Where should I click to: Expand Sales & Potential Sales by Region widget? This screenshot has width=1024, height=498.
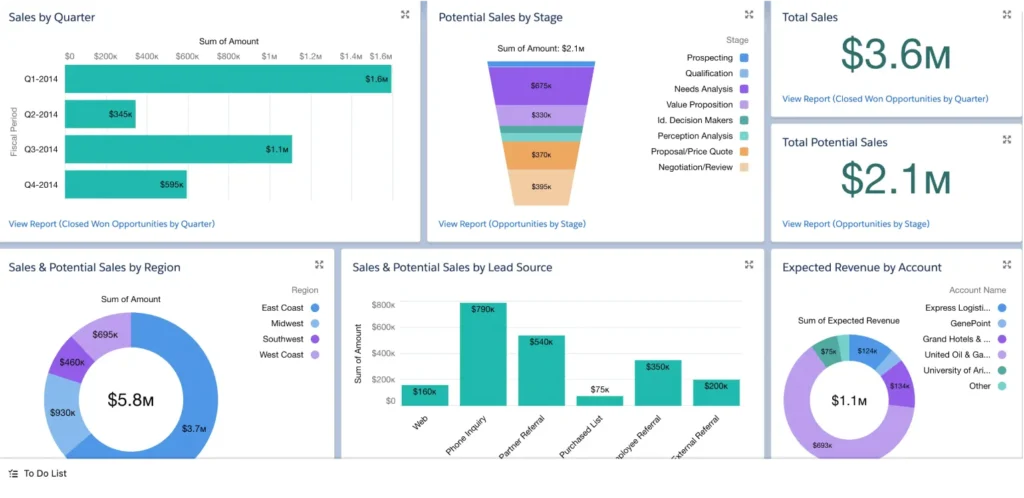click(319, 265)
